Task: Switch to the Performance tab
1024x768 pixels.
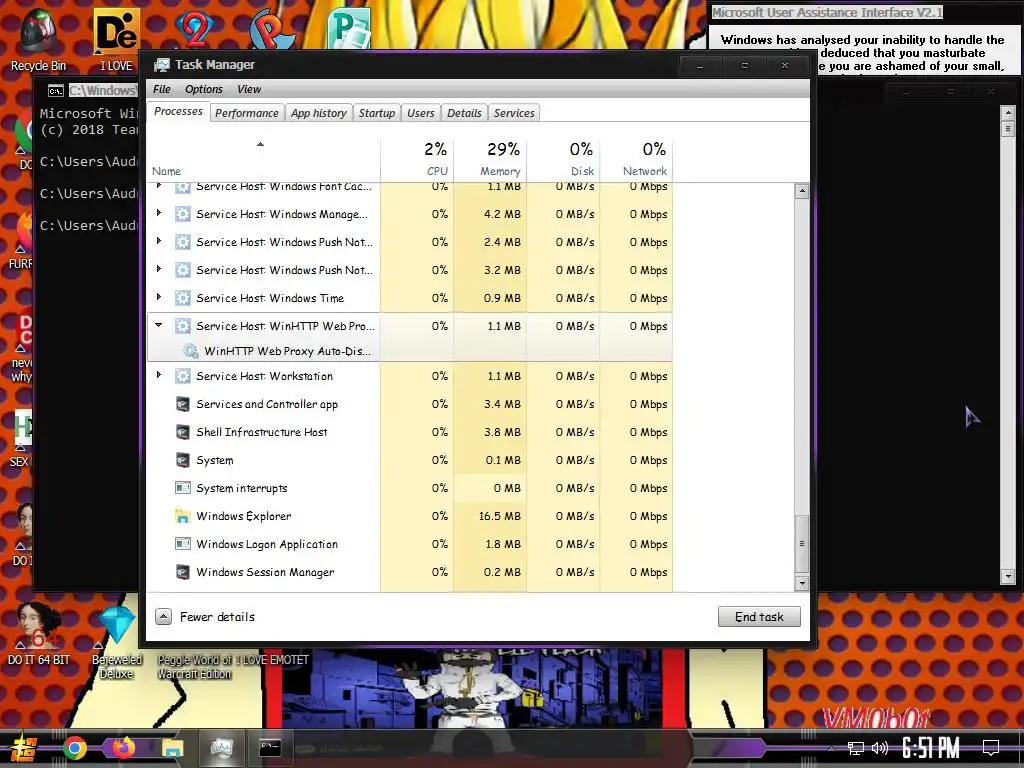Action: click(x=247, y=113)
